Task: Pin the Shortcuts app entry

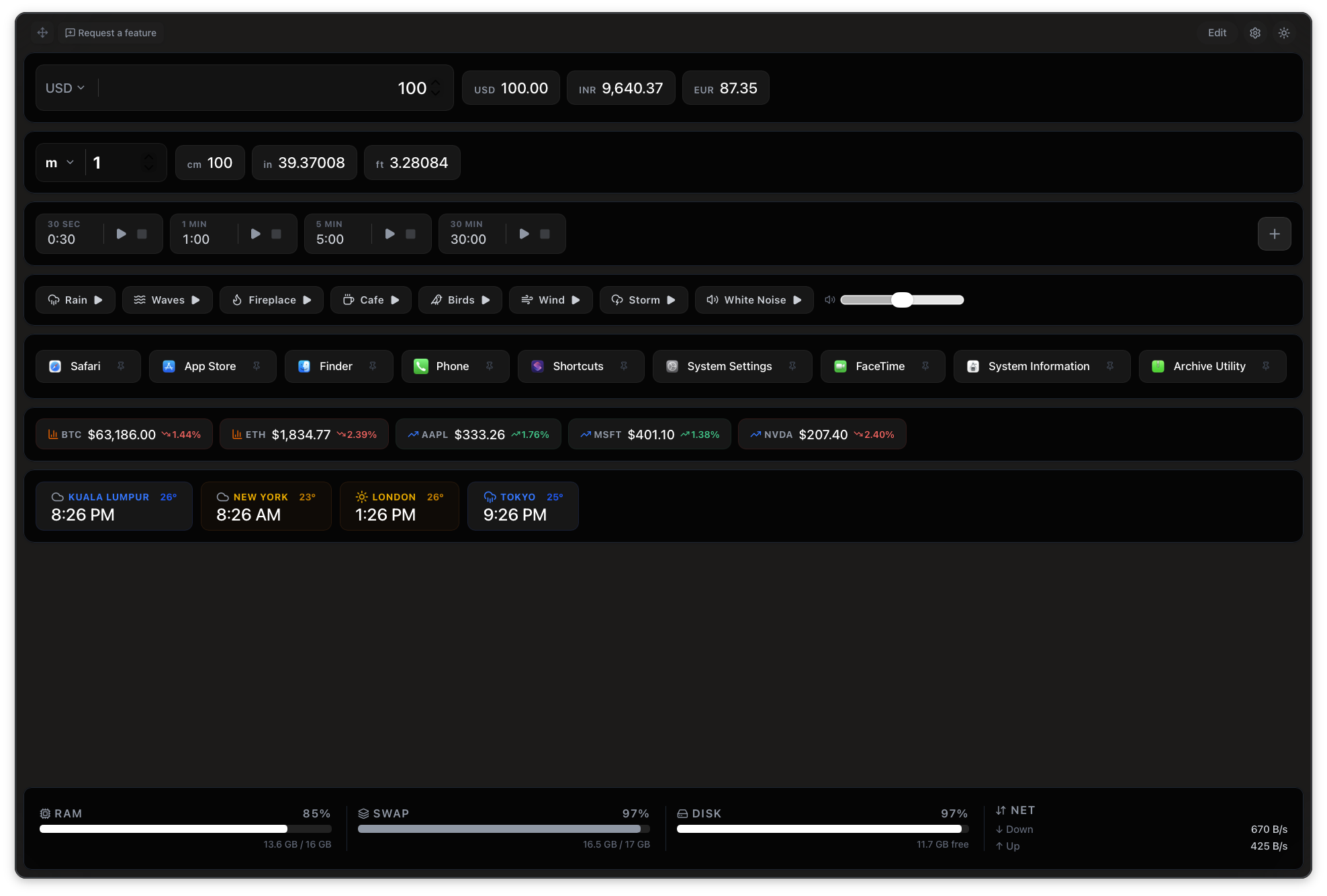Action: click(x=624, y=366)
